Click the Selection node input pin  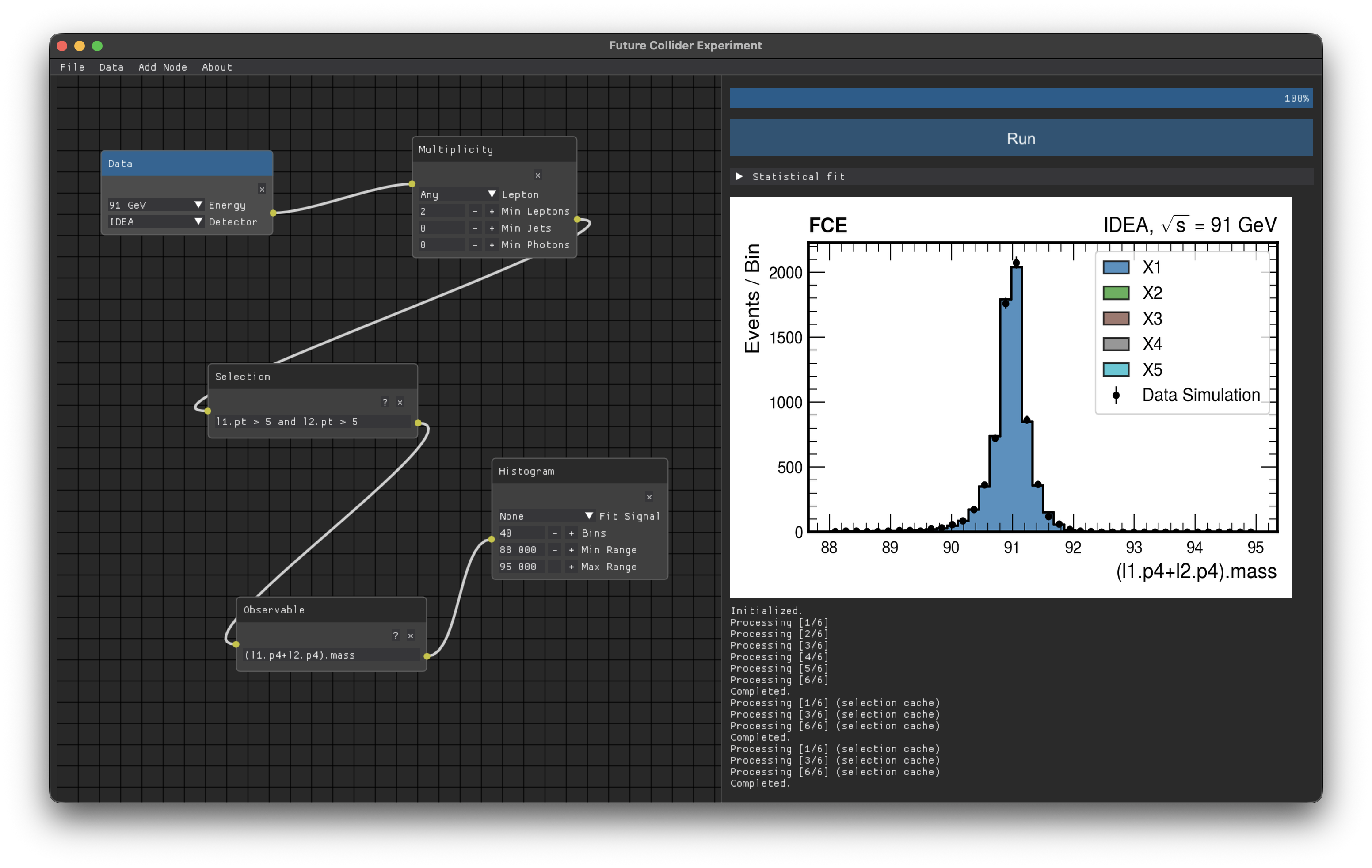(208, 411)
